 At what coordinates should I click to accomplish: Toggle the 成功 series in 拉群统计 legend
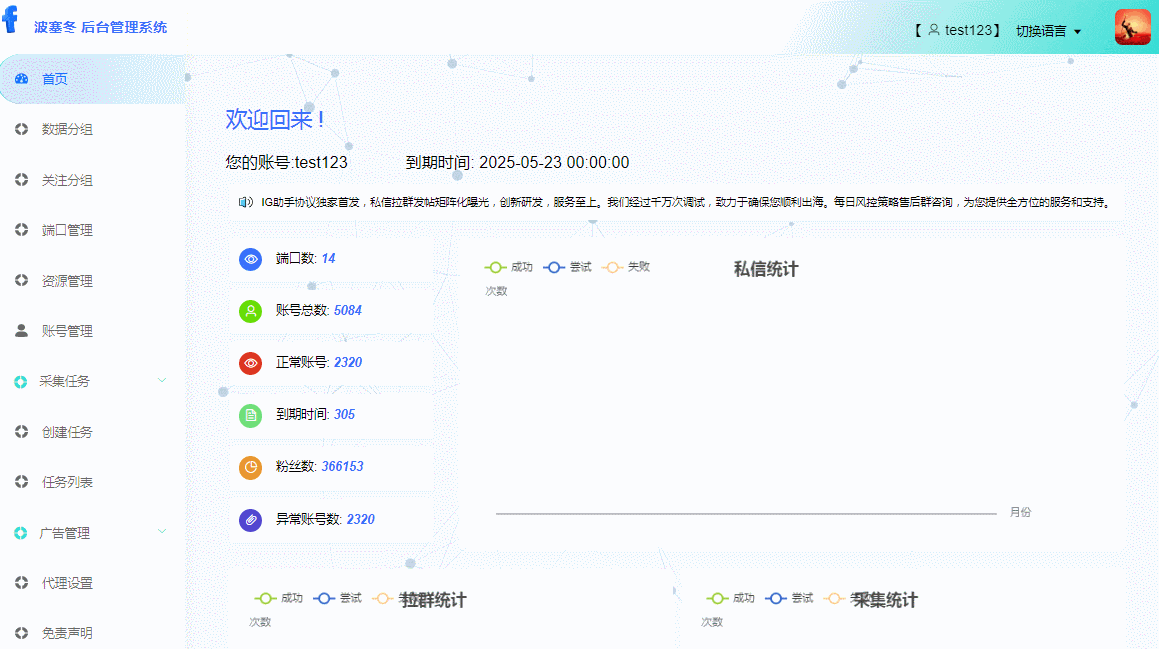(278, 597)
